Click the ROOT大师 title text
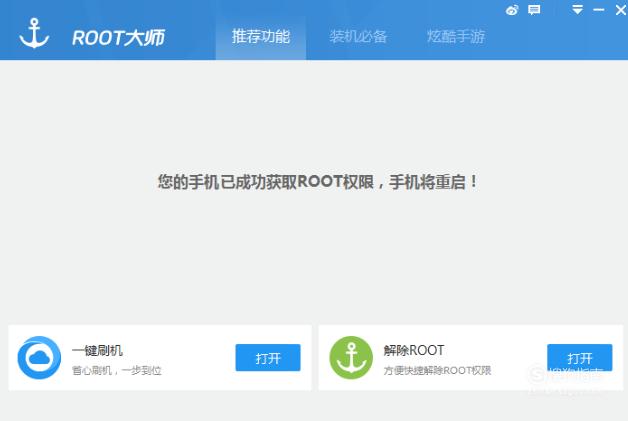The width and height of the screenshot is (628, 421). point(118,38)
